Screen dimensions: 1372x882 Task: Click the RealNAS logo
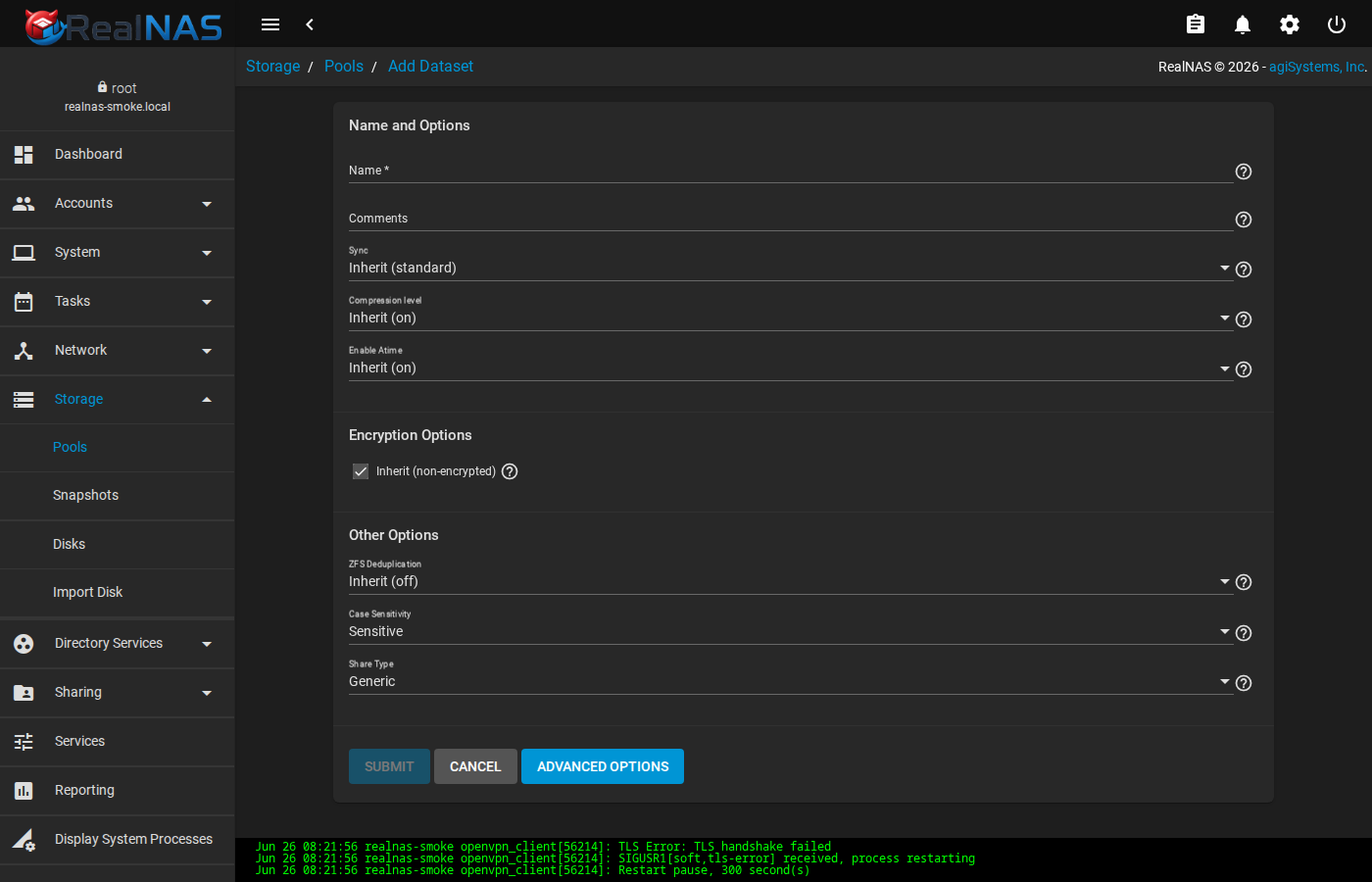tap(123, 25)
